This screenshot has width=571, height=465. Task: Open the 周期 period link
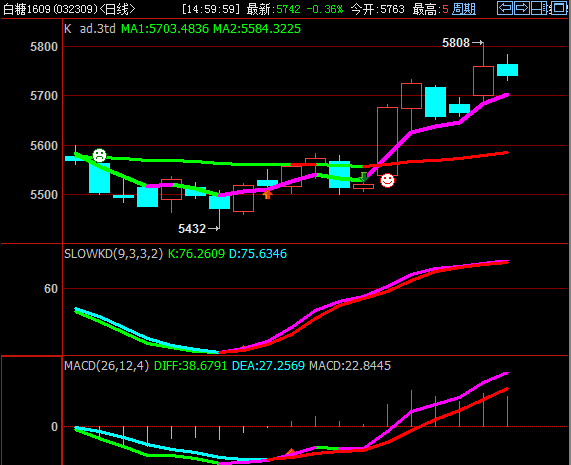[464, 9]
